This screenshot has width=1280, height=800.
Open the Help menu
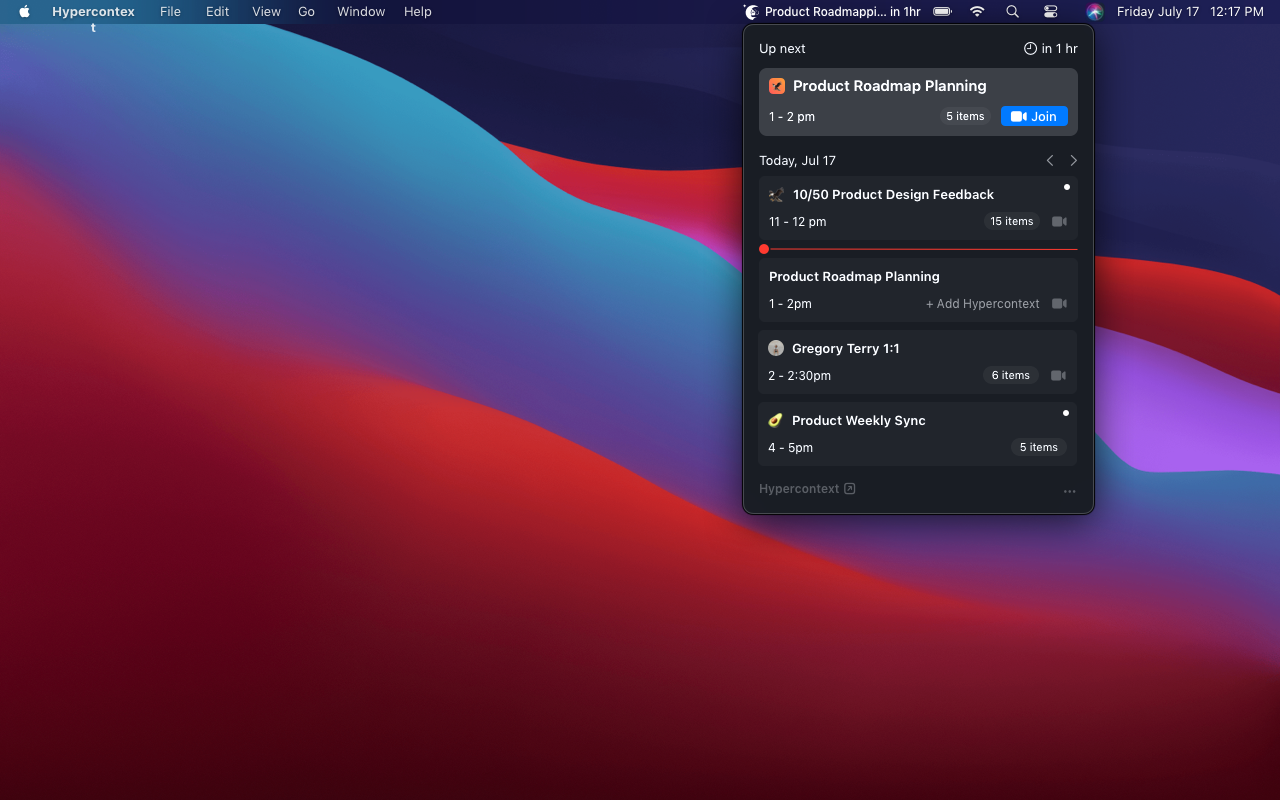(x=418, y=12)
